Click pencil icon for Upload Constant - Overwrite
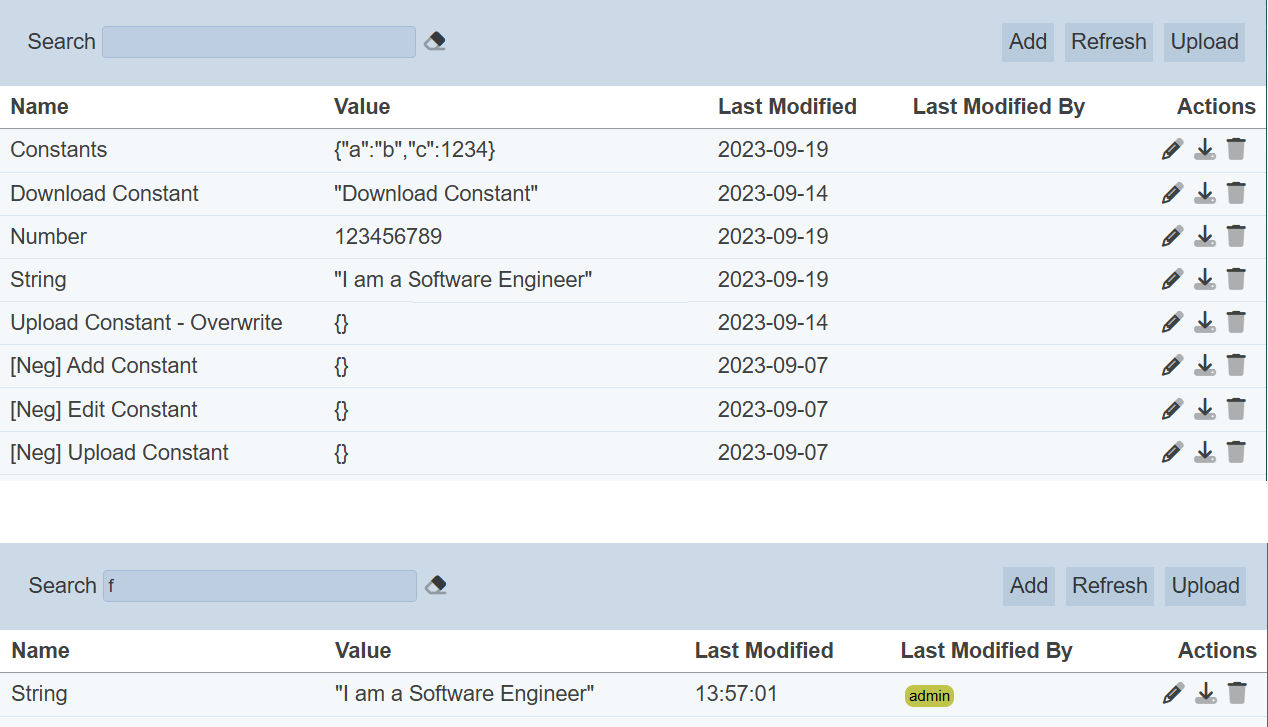 [x=1172, y=322]
